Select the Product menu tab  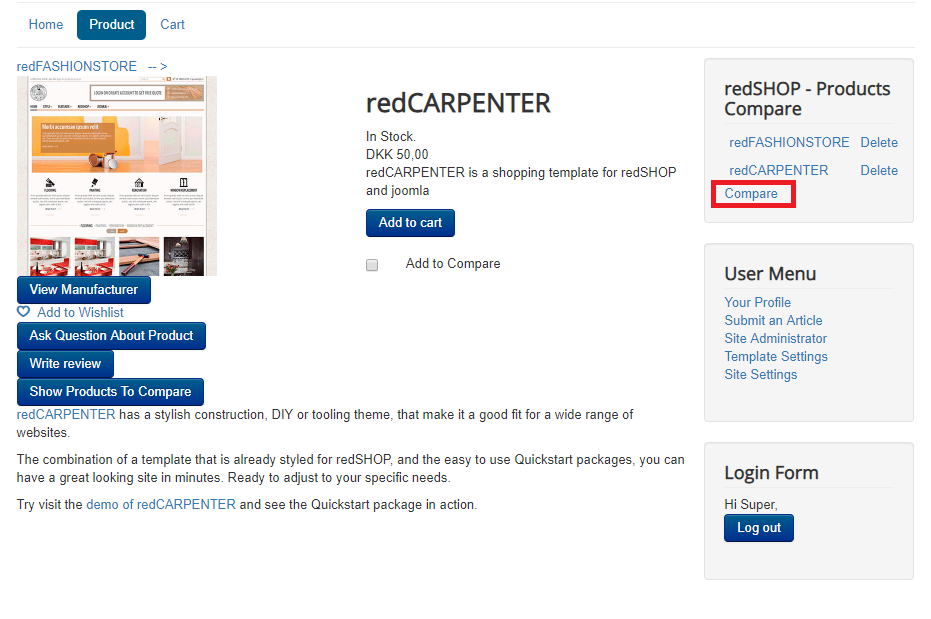pos(112,24)
